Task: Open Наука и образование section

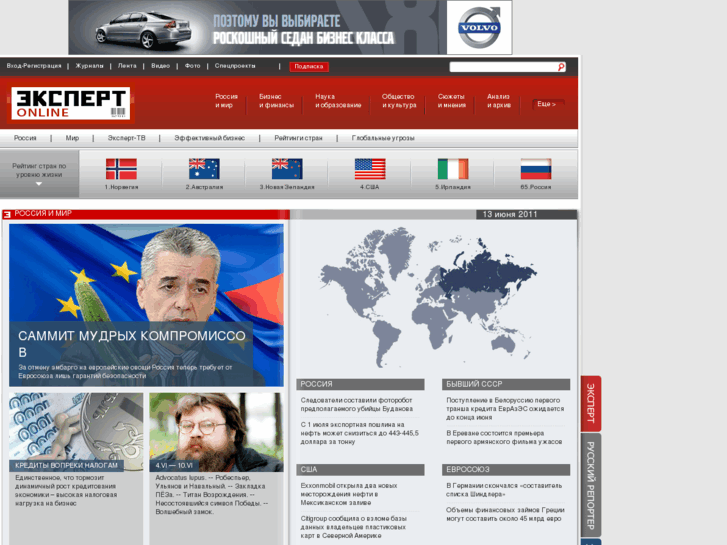Action: pos(338,101)
